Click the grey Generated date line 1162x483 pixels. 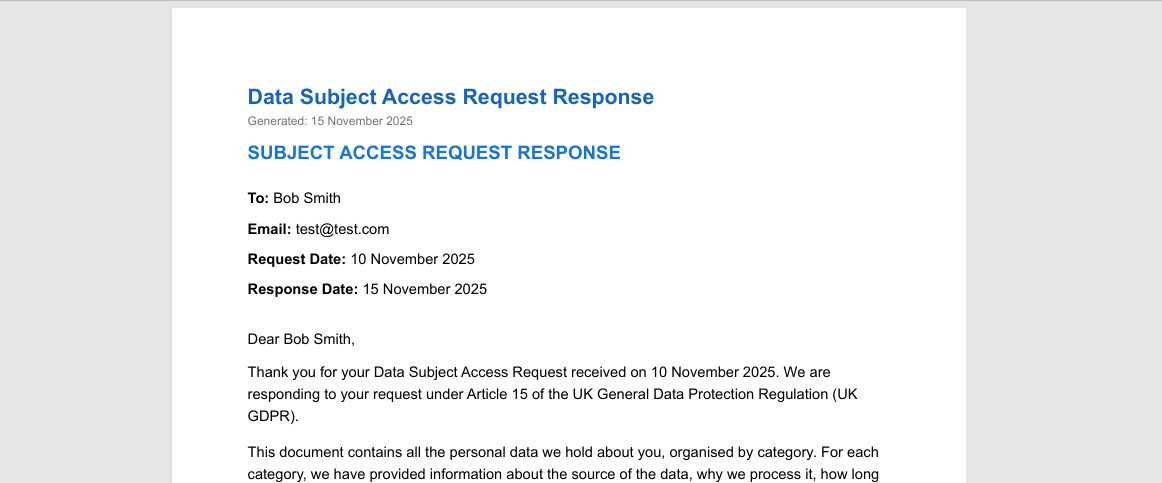coord(330,121)
